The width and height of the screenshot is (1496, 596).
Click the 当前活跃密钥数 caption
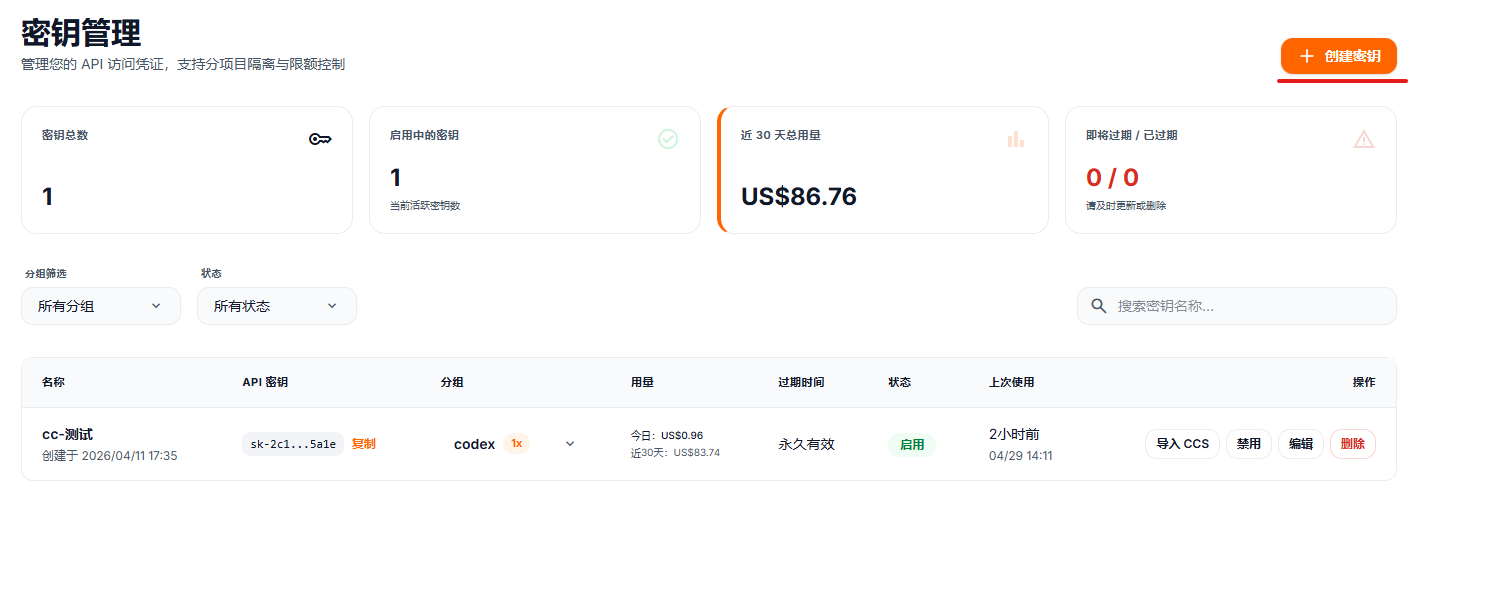pos(425,205)
